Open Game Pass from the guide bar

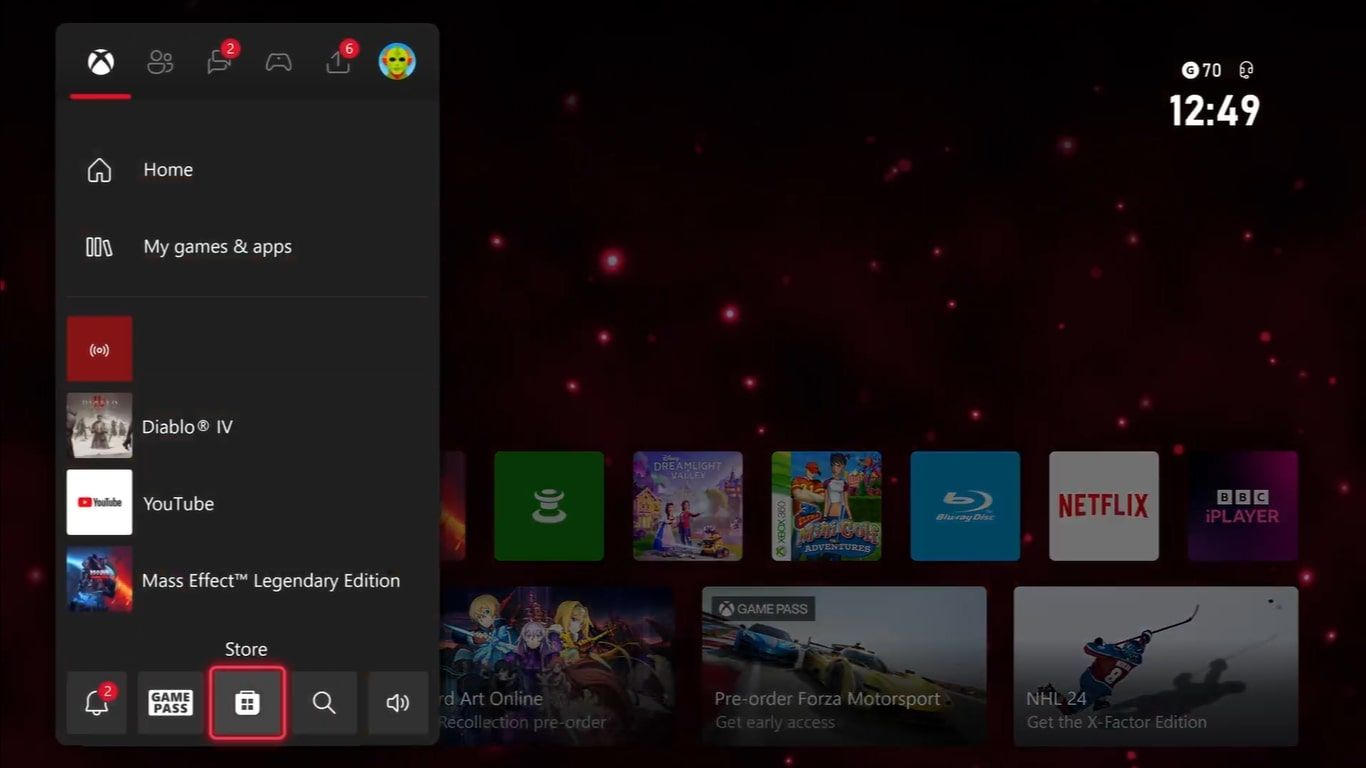170,703
